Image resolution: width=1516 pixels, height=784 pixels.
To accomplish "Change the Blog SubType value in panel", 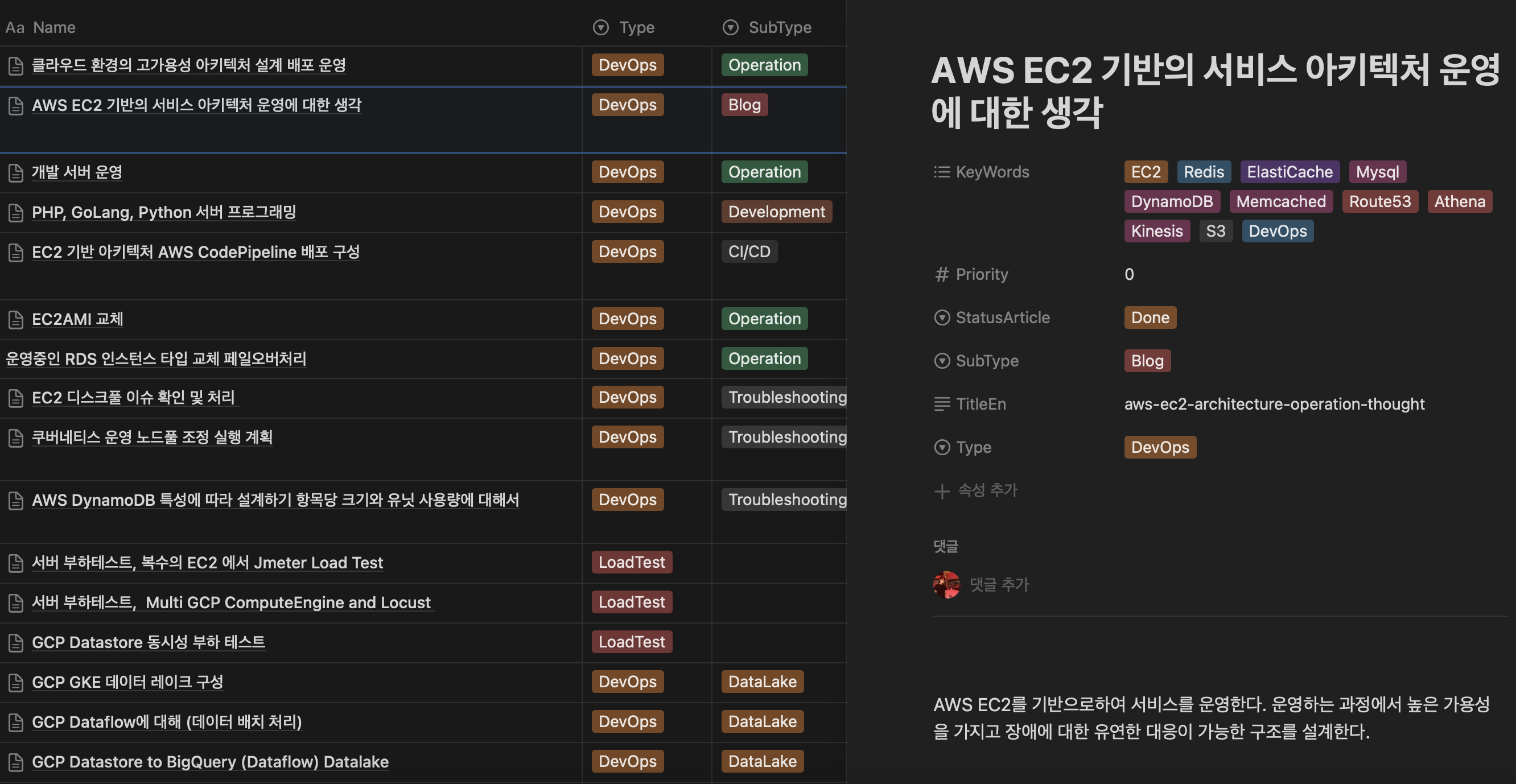I will [x=1147, y=361].
